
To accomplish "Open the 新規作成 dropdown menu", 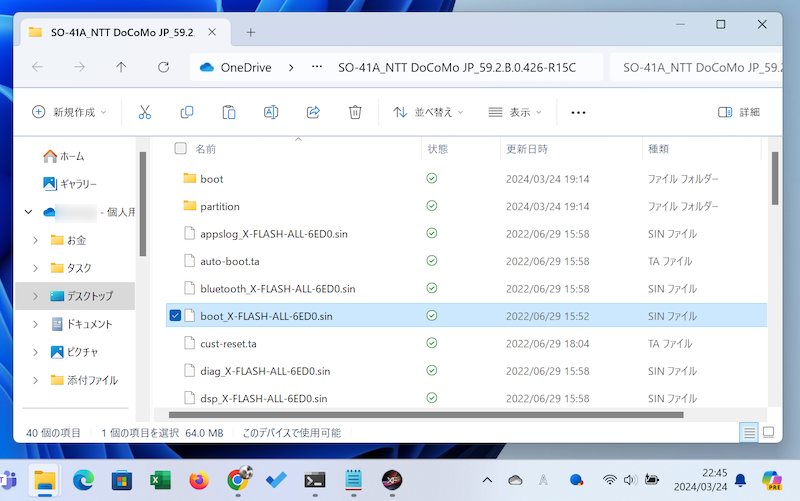I will [69, 112].
